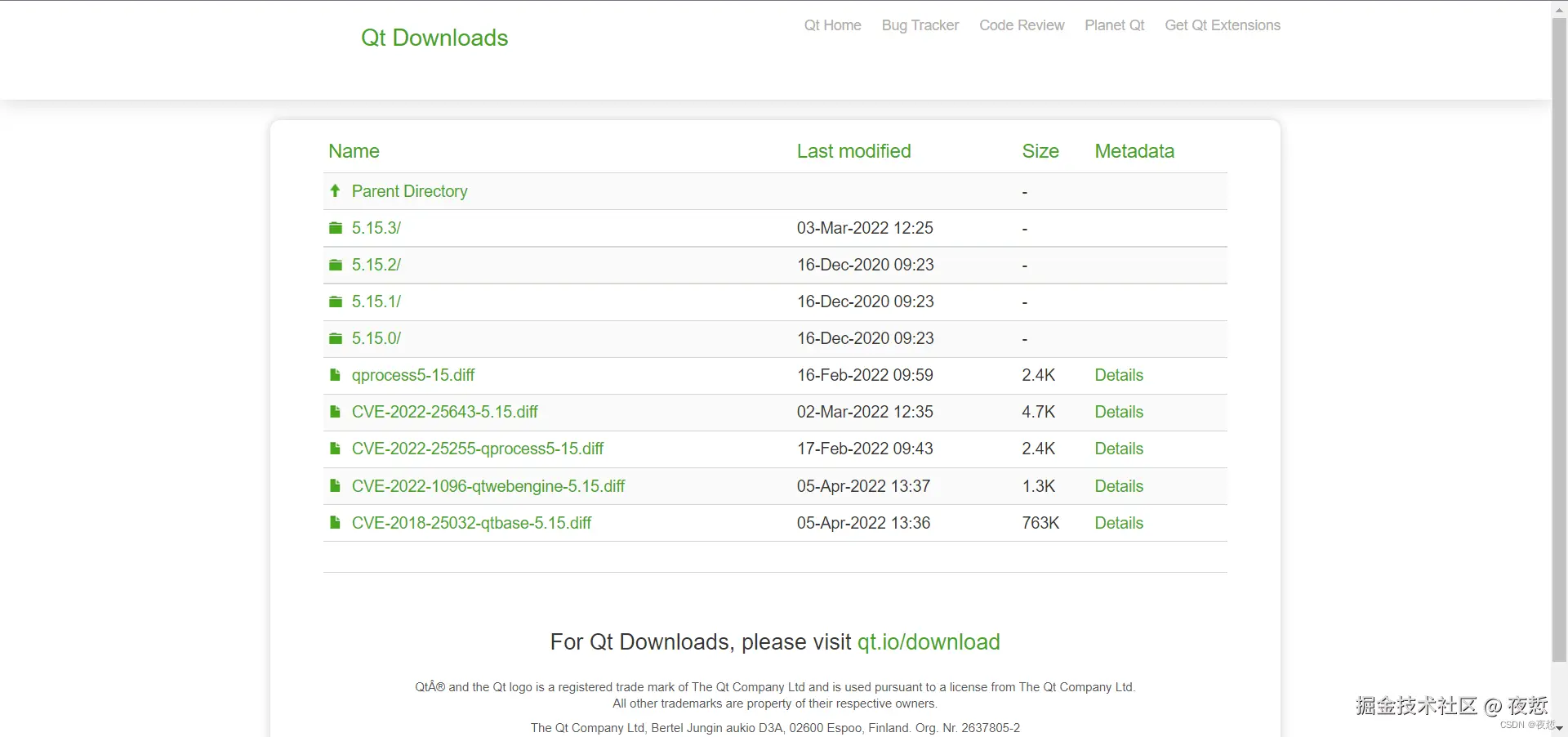Open the 5.15.1/ folder

tap(376, 301)
